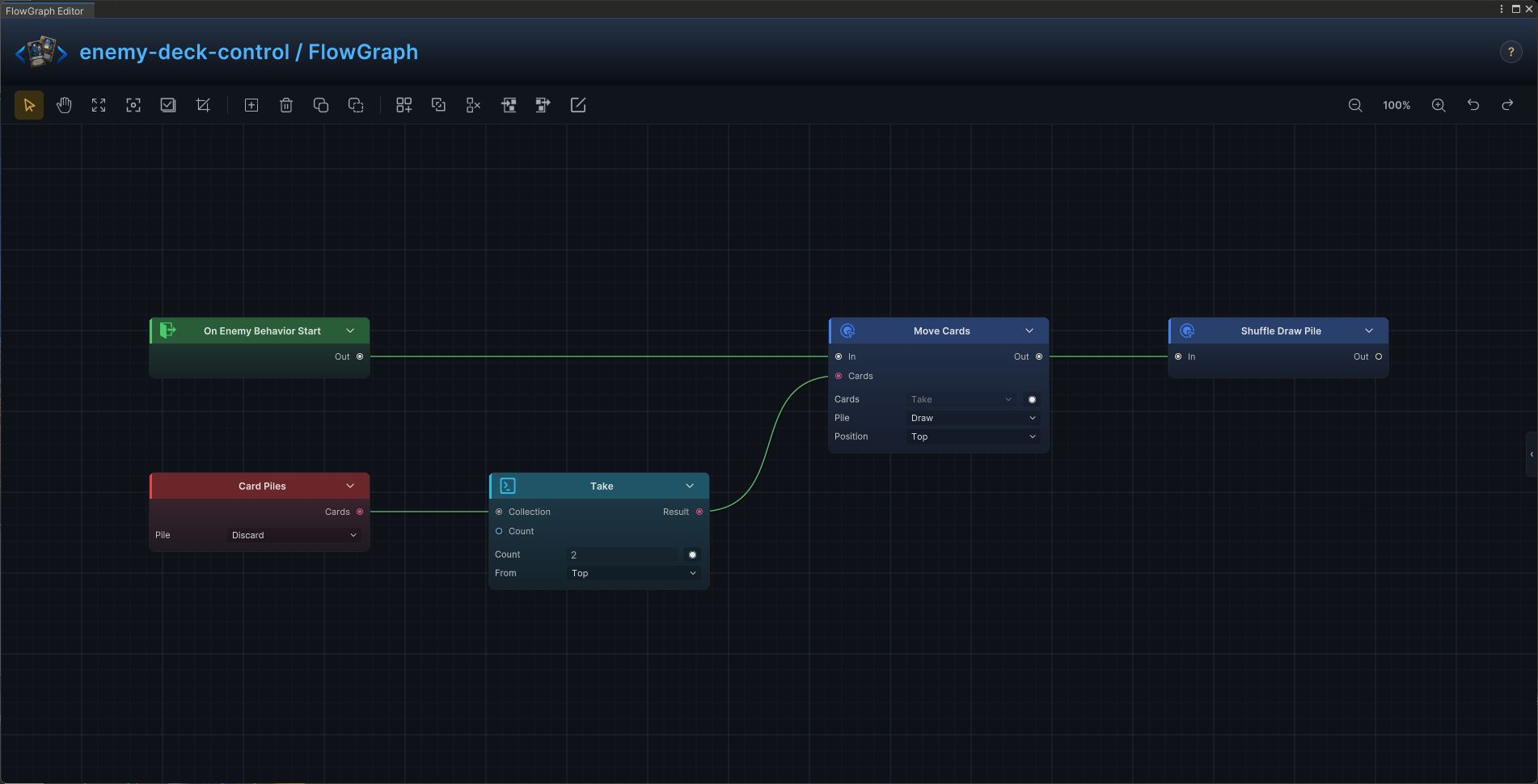Collapse the Take node chevron
The image size is (1538, 784).
pyautogui.click(x=690, y=486)
